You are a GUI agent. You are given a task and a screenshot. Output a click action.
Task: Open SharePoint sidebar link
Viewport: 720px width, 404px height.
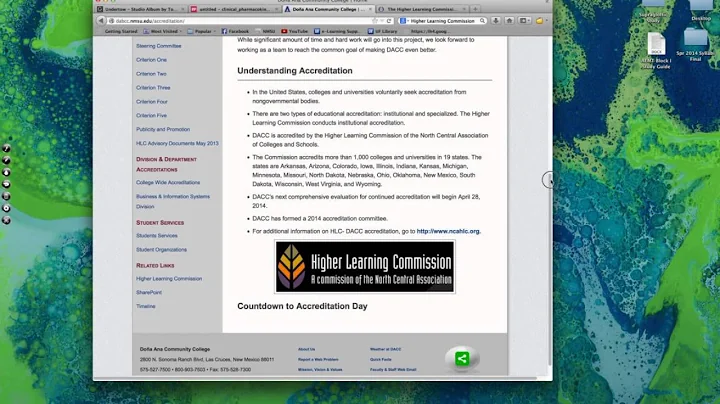(x=149, y=292)
